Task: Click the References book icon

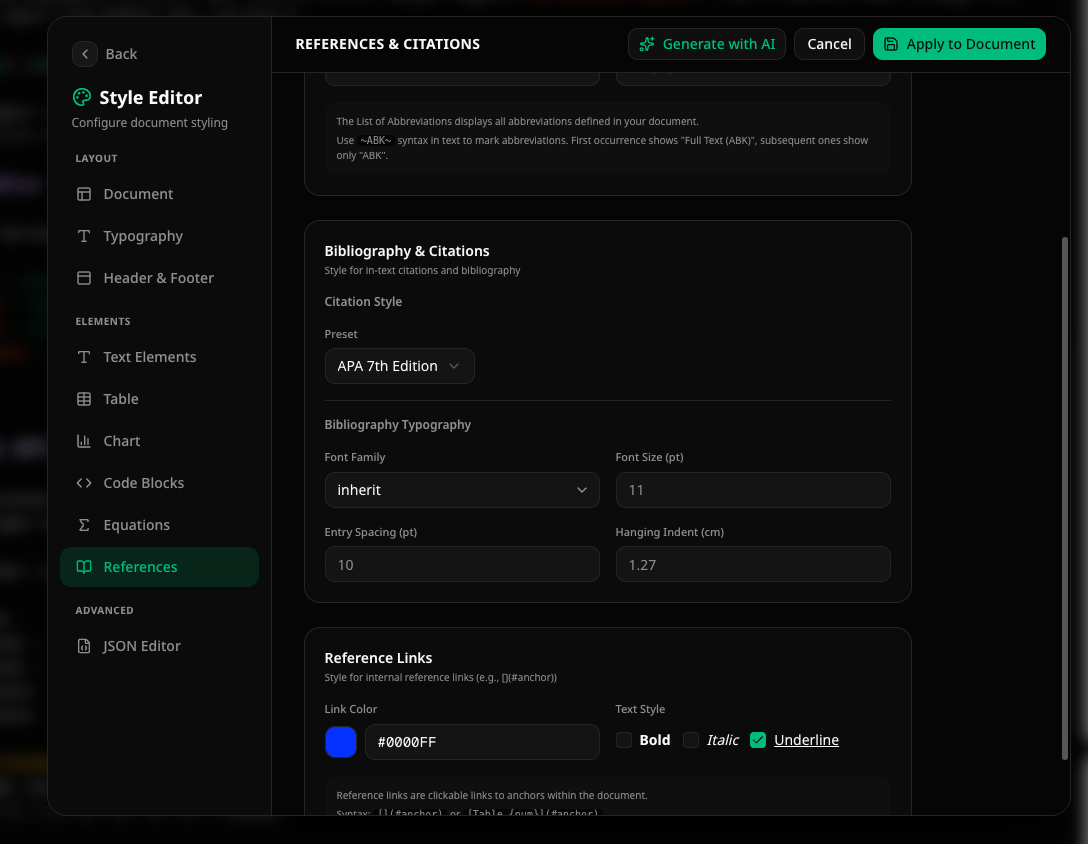Action: click(84, 567)
